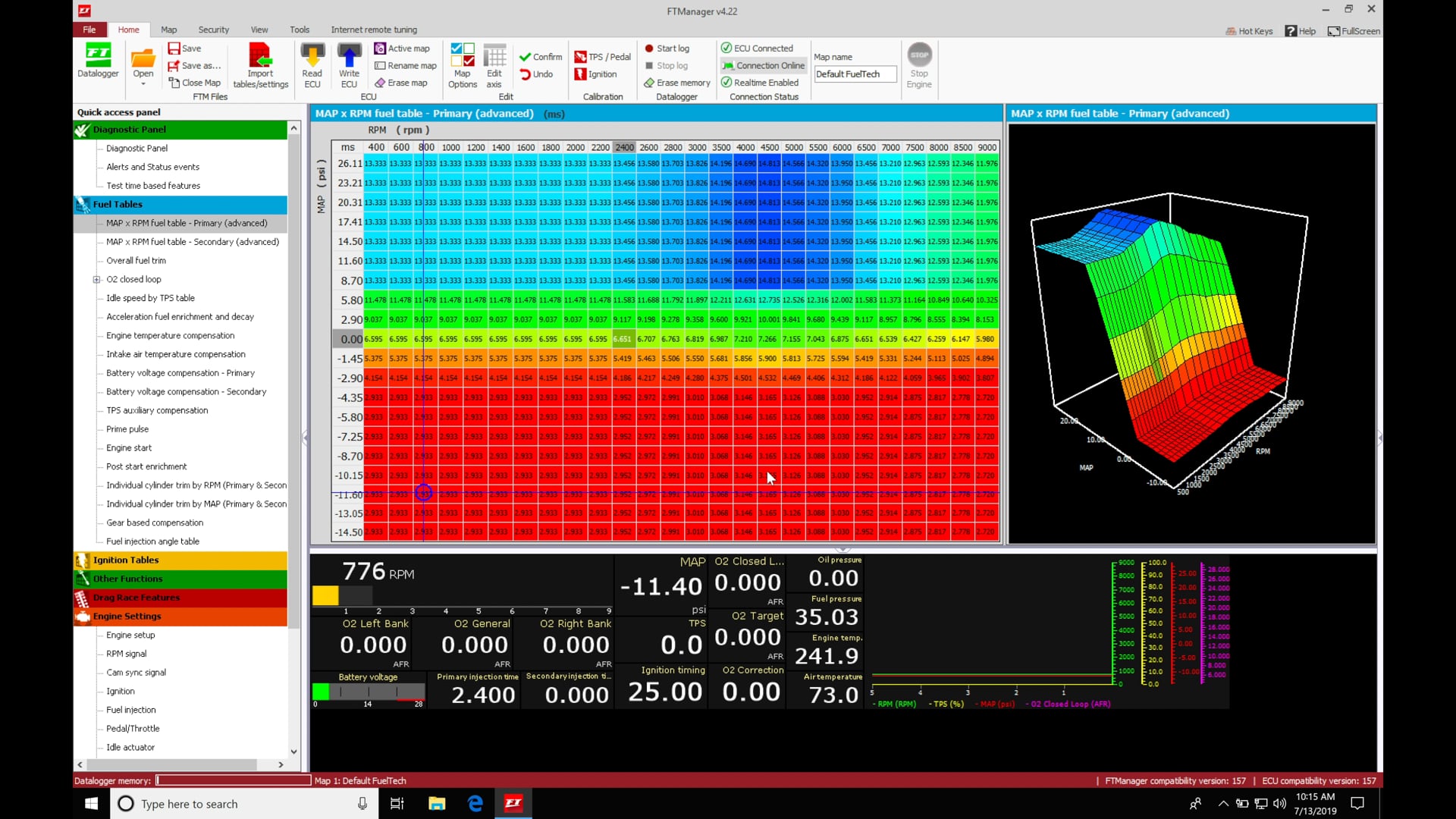Viewport: 1456px width, 819px height.
Task: Click the Datalogger memory progress bar
Action: tap(231, 780)
